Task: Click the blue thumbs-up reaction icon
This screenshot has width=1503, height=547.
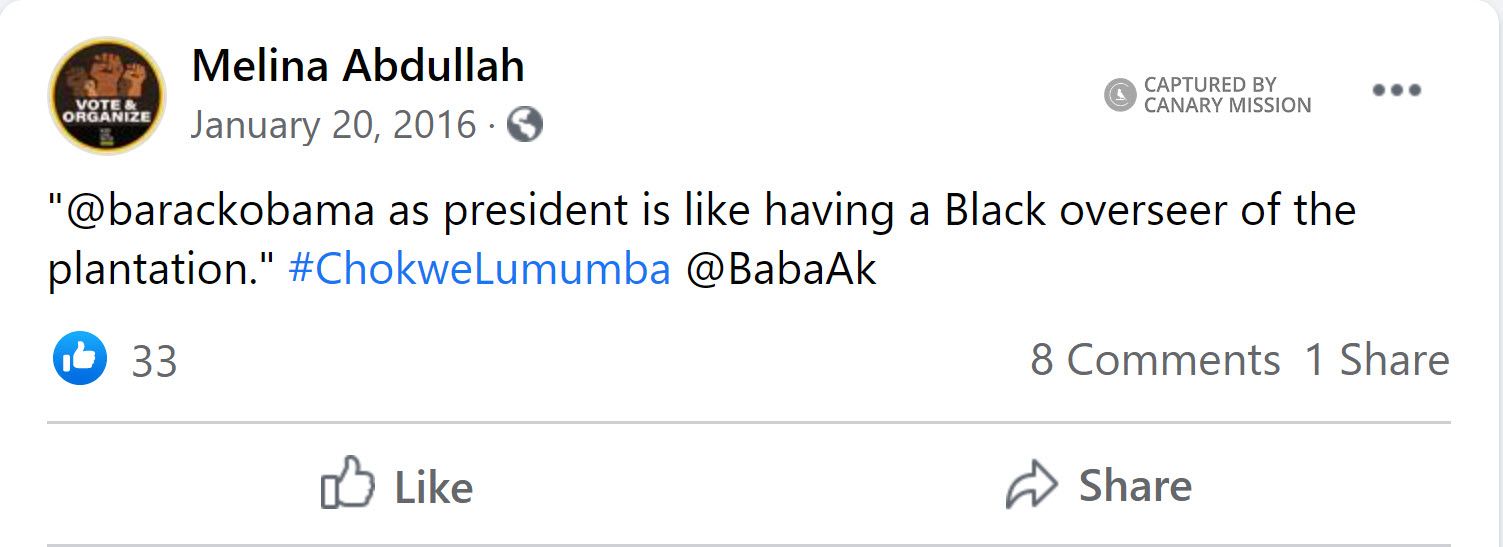Action: [79, 359]
